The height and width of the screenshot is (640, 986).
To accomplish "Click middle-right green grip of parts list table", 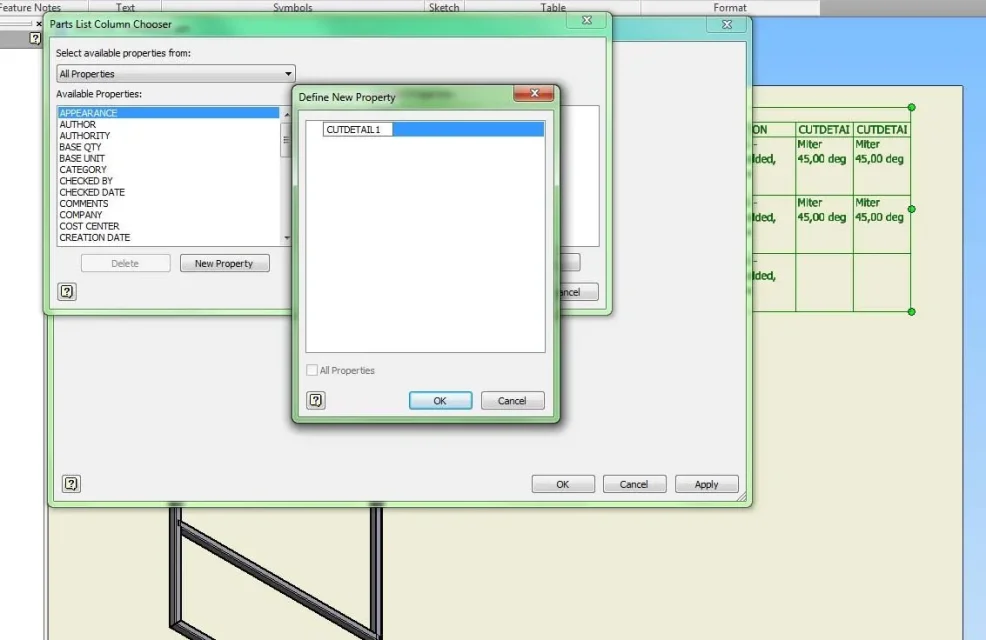I will pyautogui.click(x=911, y=209).
